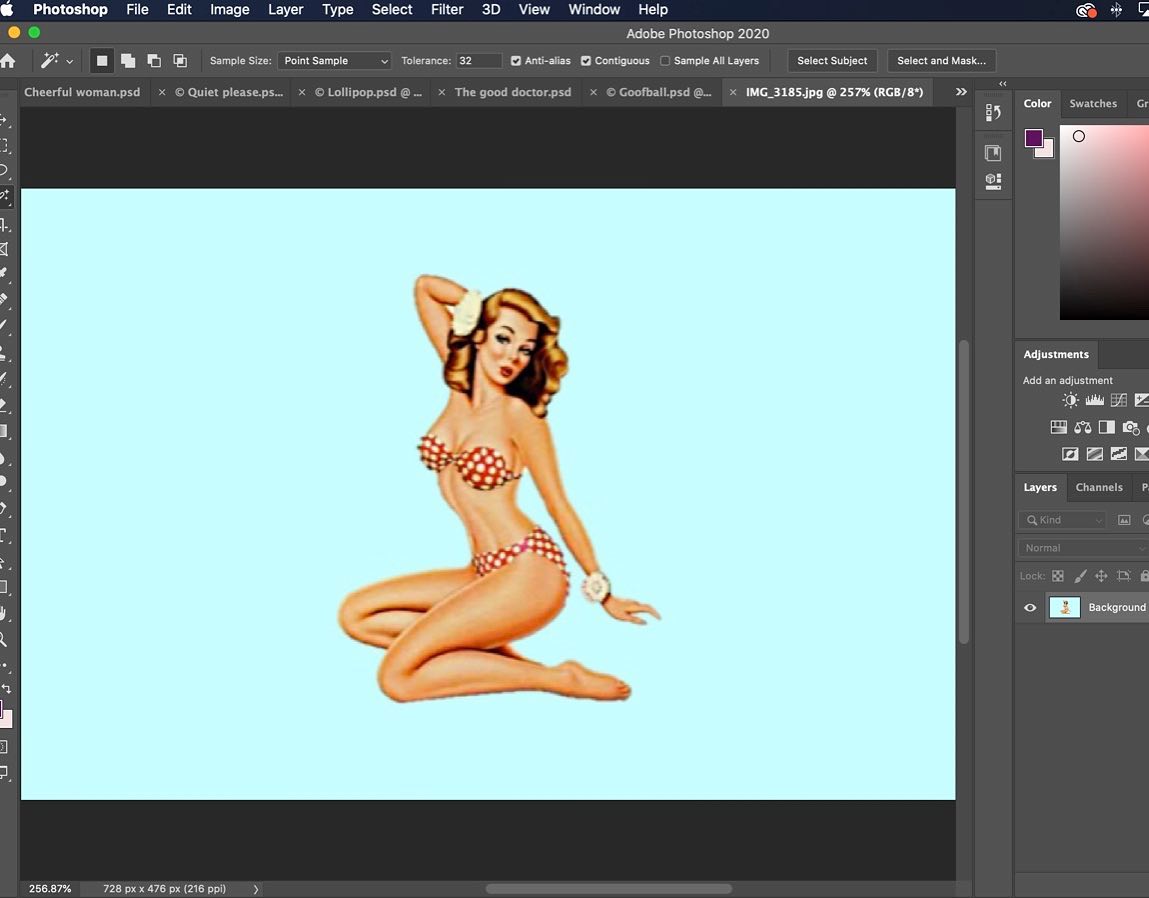
Task: Add a Levels adjustment
Action: pos(1095,400)
